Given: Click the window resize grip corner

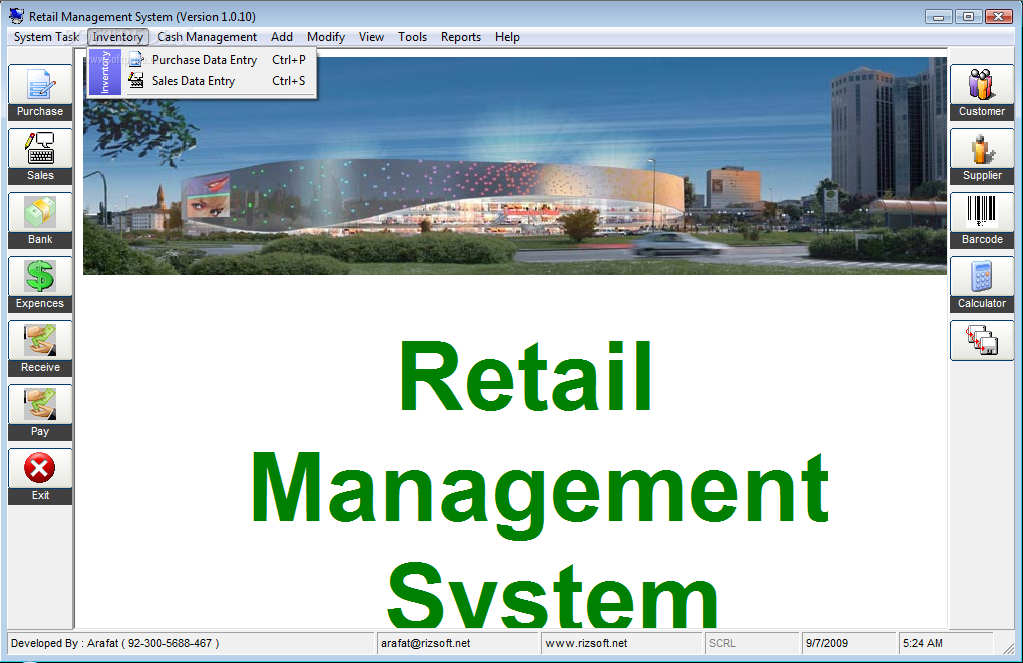Looking at the screenshot, I should [1009, 648].
